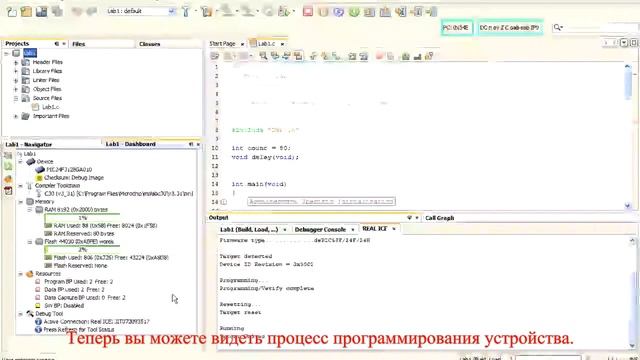Click the red datasheet icon in Dashboard sidebar
The width and height of the screenshot is (640, 360).
[8, 191]
